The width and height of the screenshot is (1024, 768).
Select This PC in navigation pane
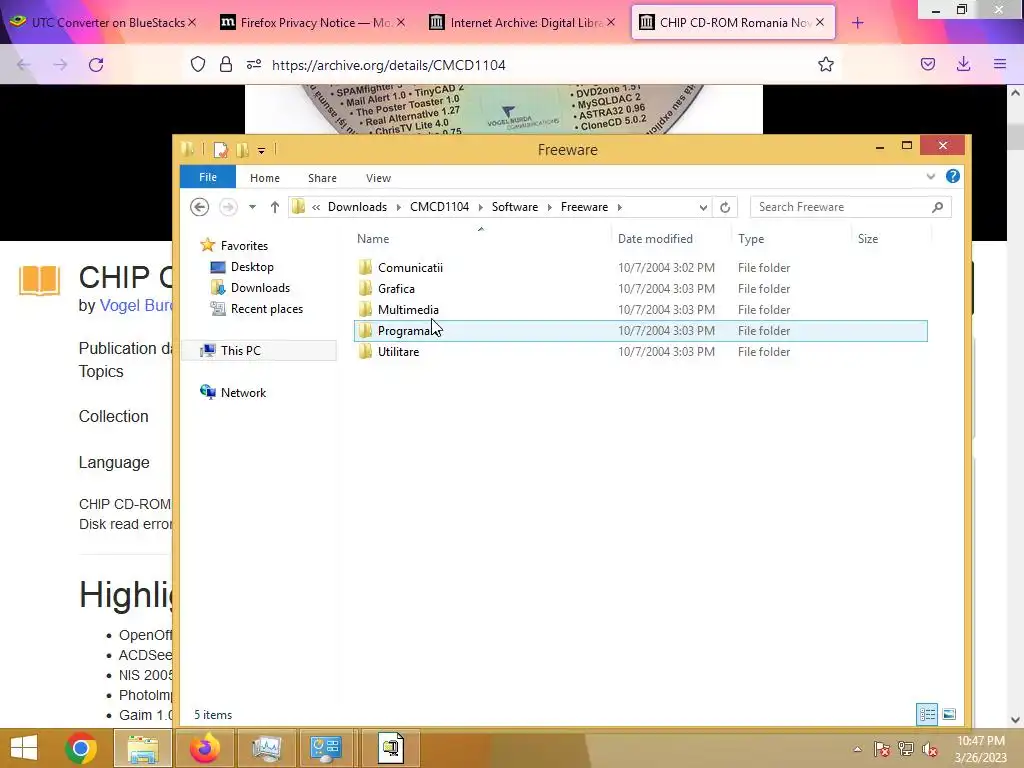[x=240, y=351]
